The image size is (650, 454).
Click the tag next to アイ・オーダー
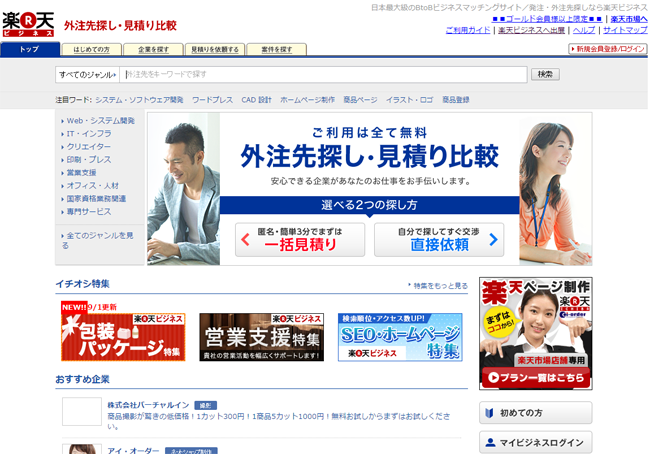click(191, 451)
